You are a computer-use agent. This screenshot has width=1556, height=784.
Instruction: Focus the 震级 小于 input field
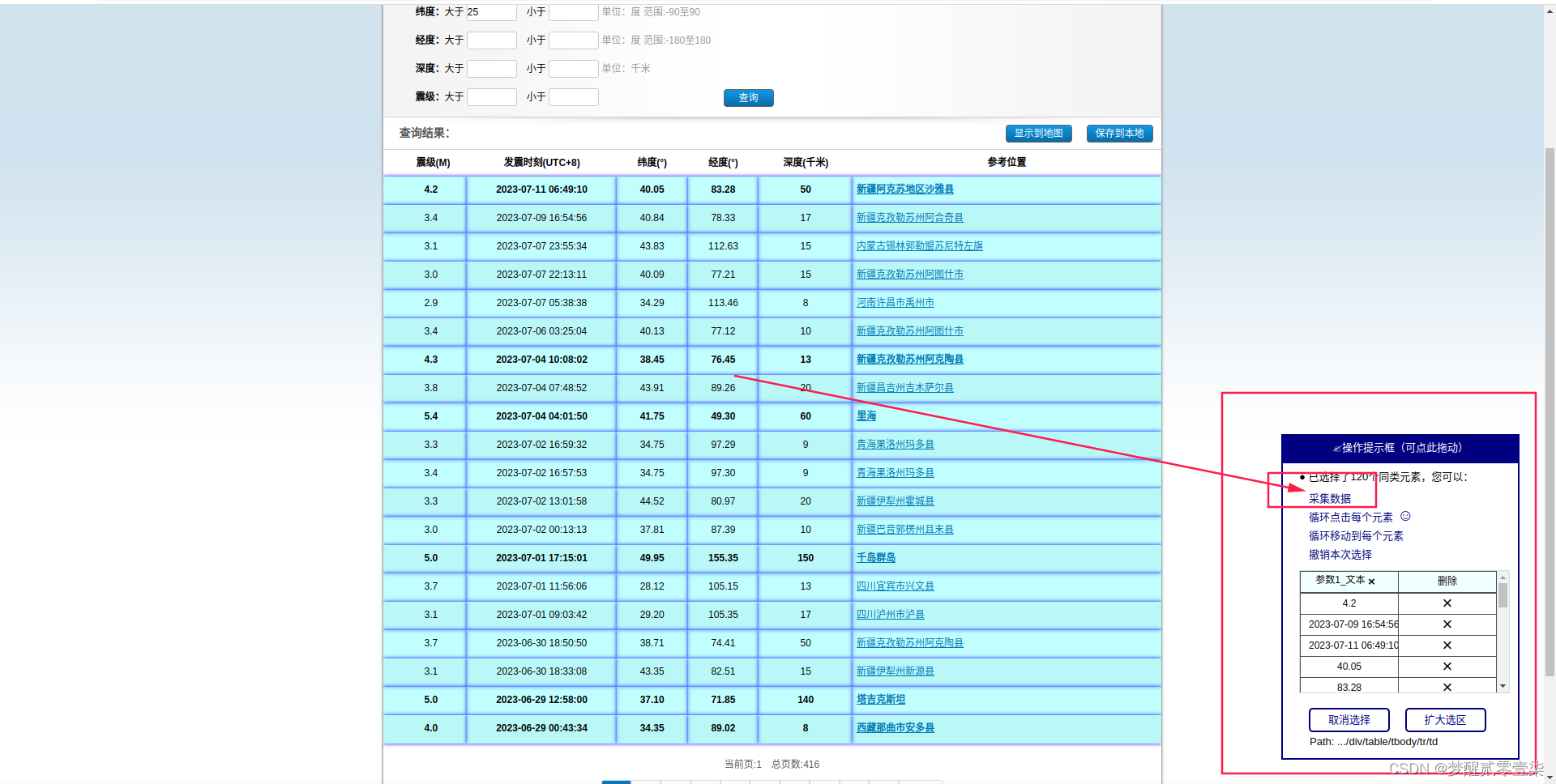pyautogui.click(x=573, y=97)
